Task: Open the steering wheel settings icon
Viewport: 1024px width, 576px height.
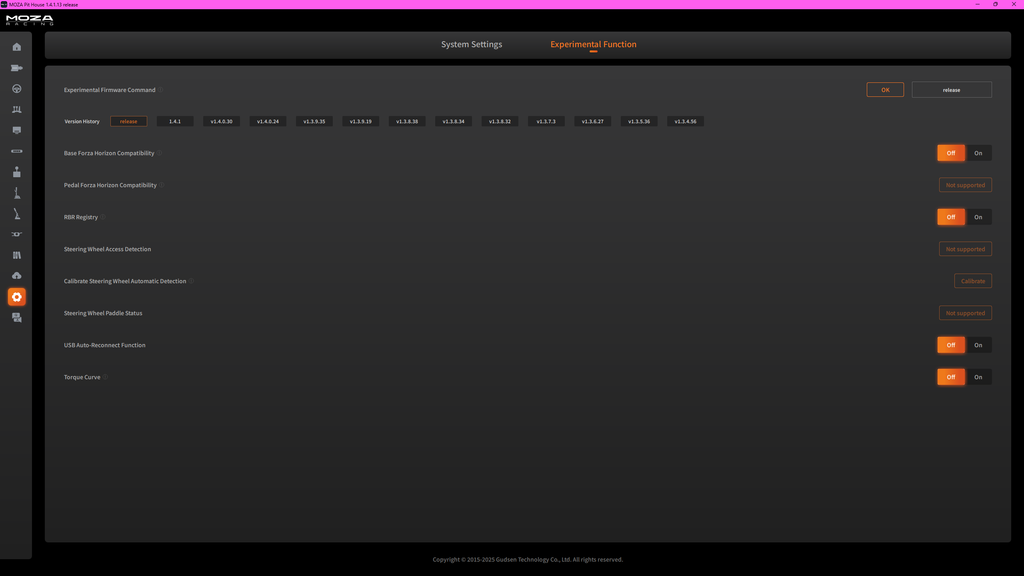Action: pos(16,89)
